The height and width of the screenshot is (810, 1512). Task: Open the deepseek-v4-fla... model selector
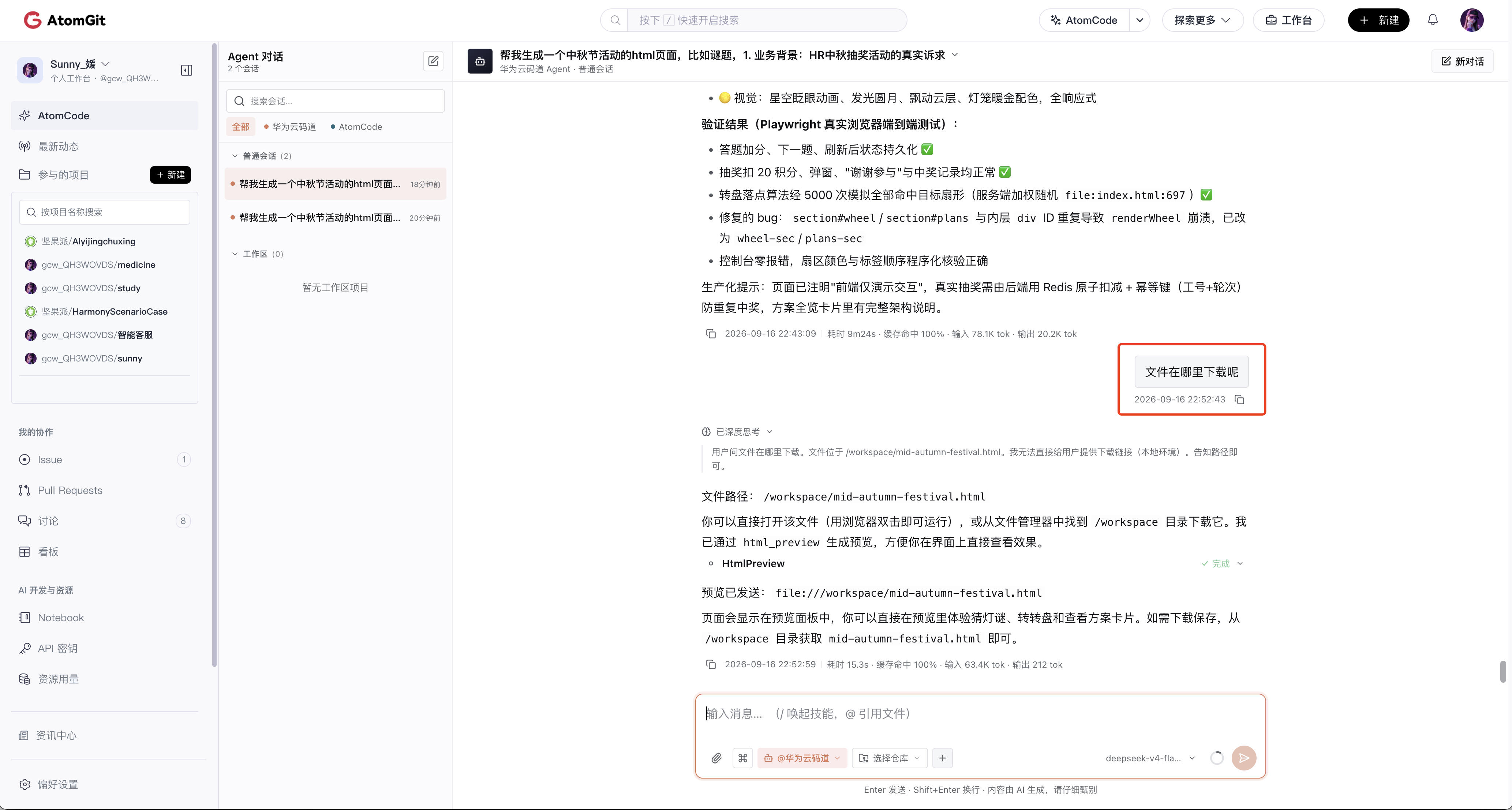click(x=1150, y=758)
